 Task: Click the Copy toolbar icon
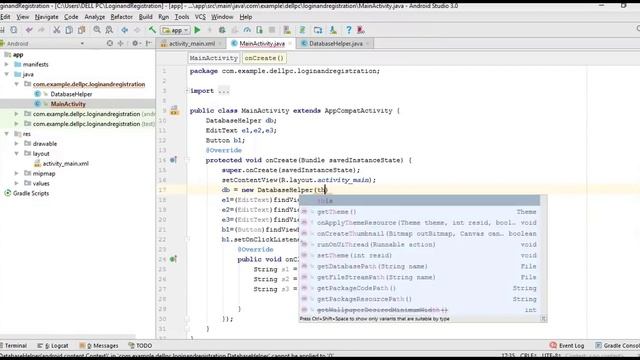point(69,30)
